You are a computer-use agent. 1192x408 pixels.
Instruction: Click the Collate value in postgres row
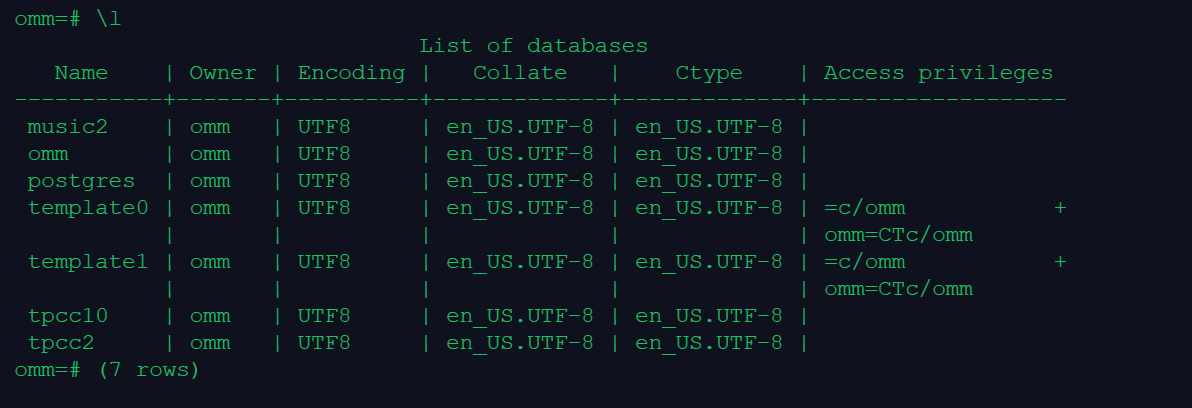[x=519, y=181]
